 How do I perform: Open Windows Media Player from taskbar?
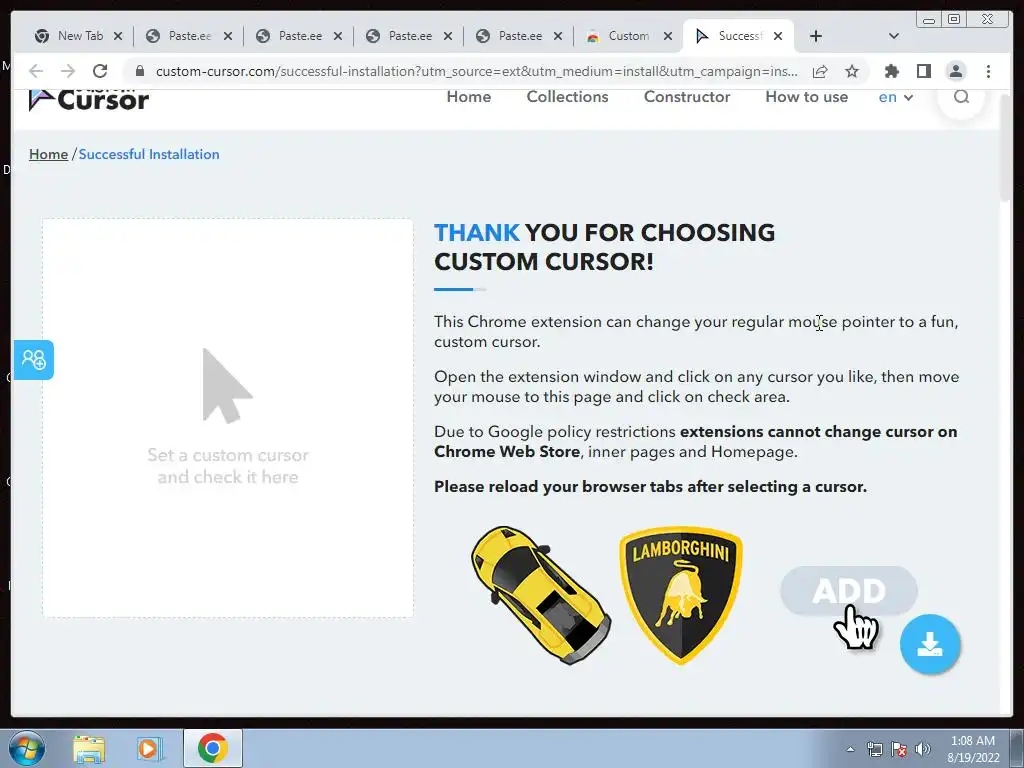click(x=149, y=749)
